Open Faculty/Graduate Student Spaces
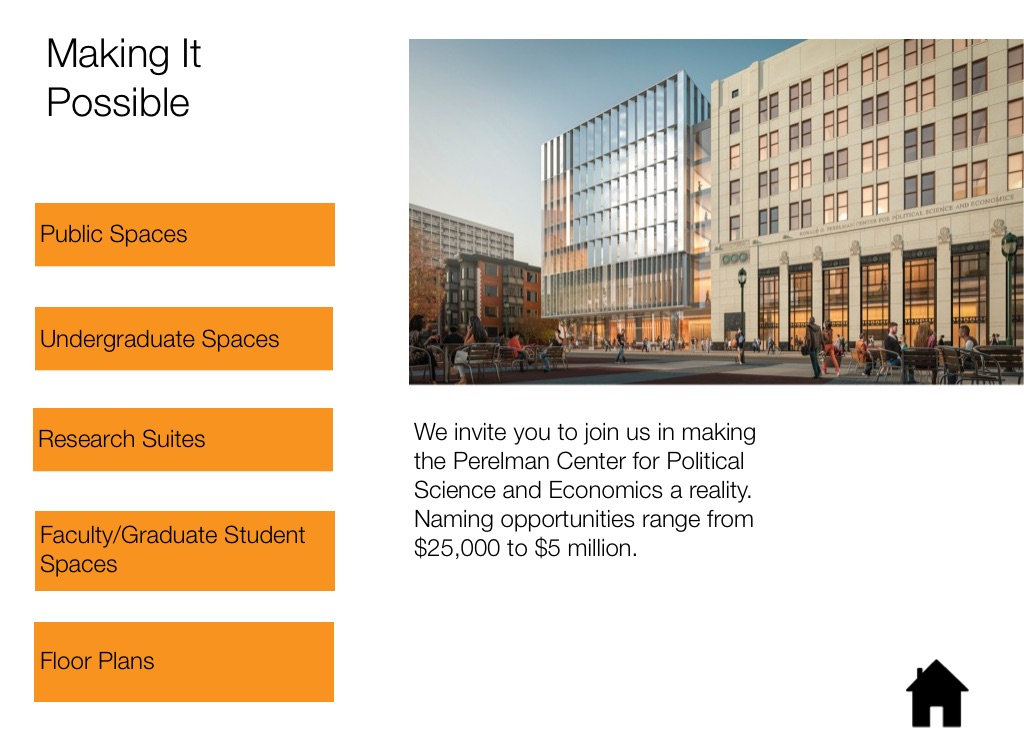Image resolution: width=1024 pixels, height=748 pixels. (184, 550)
